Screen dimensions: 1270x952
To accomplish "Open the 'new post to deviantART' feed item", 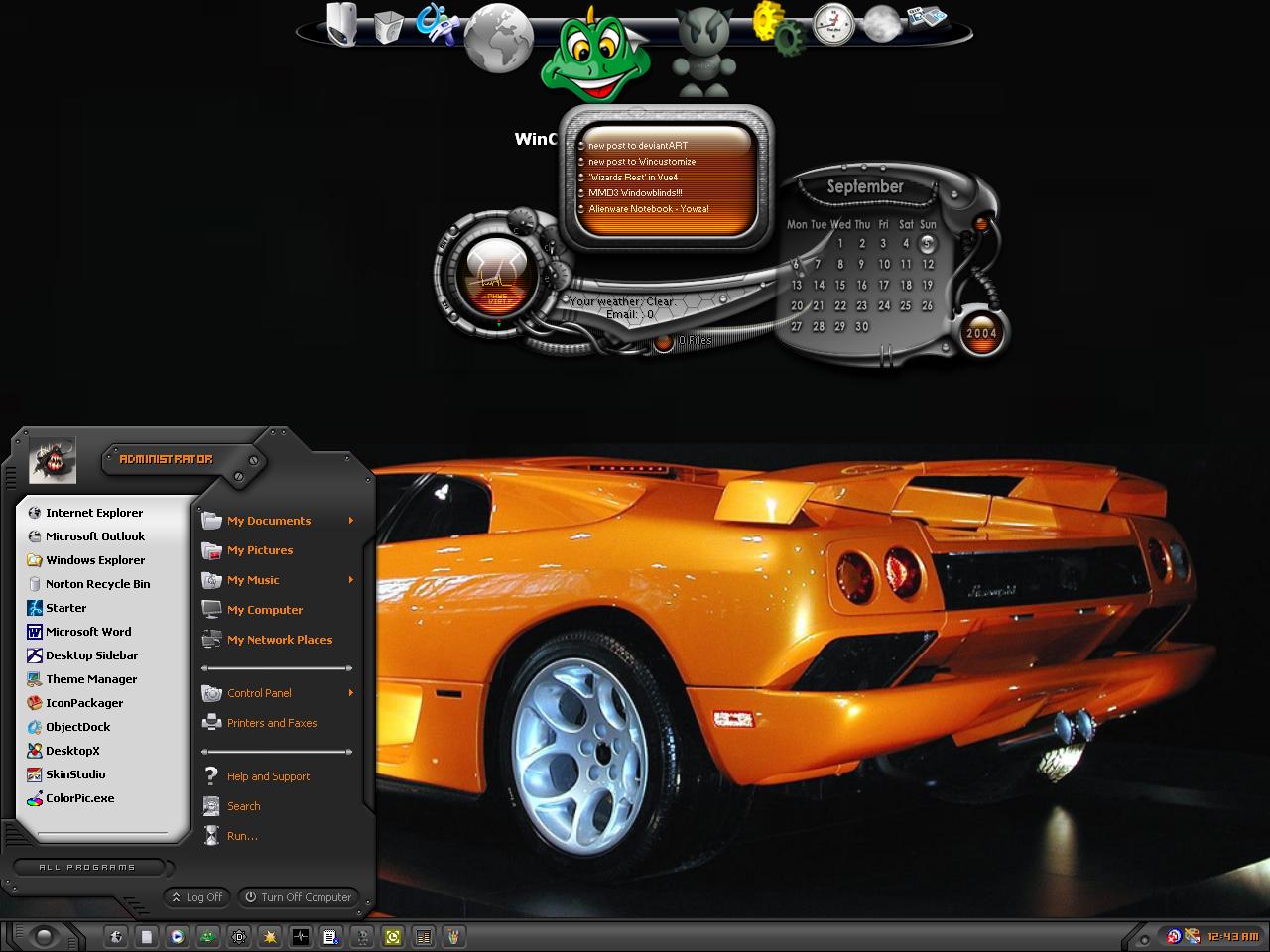I will pos(637,145).
